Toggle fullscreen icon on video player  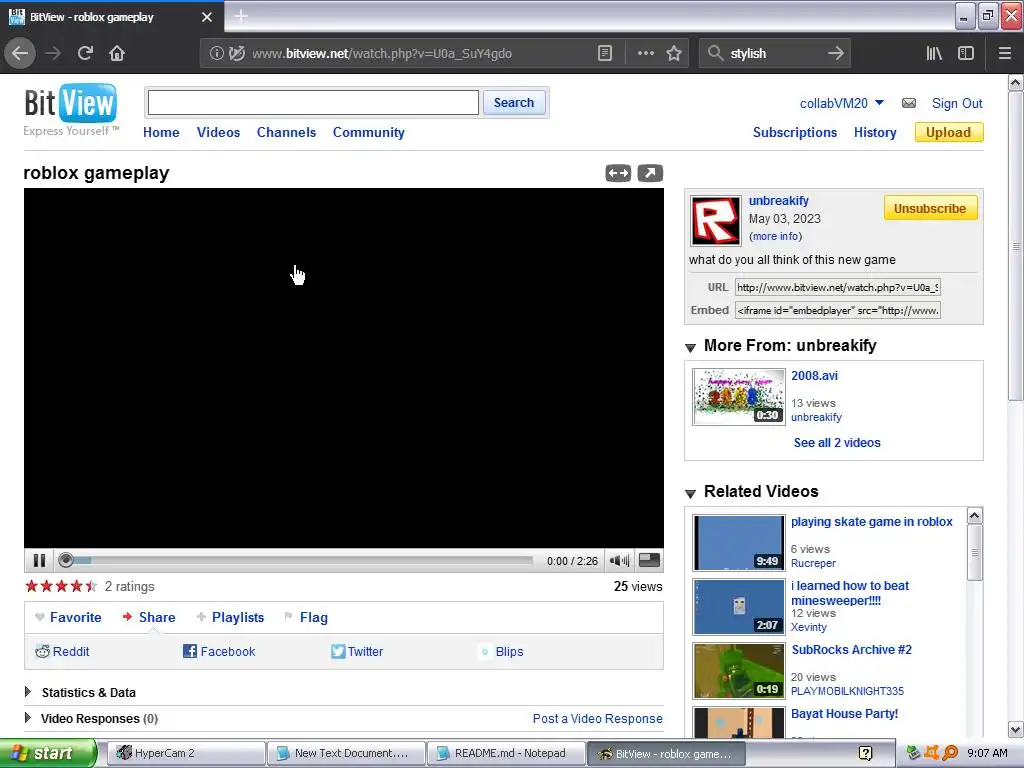pos(648,560)
